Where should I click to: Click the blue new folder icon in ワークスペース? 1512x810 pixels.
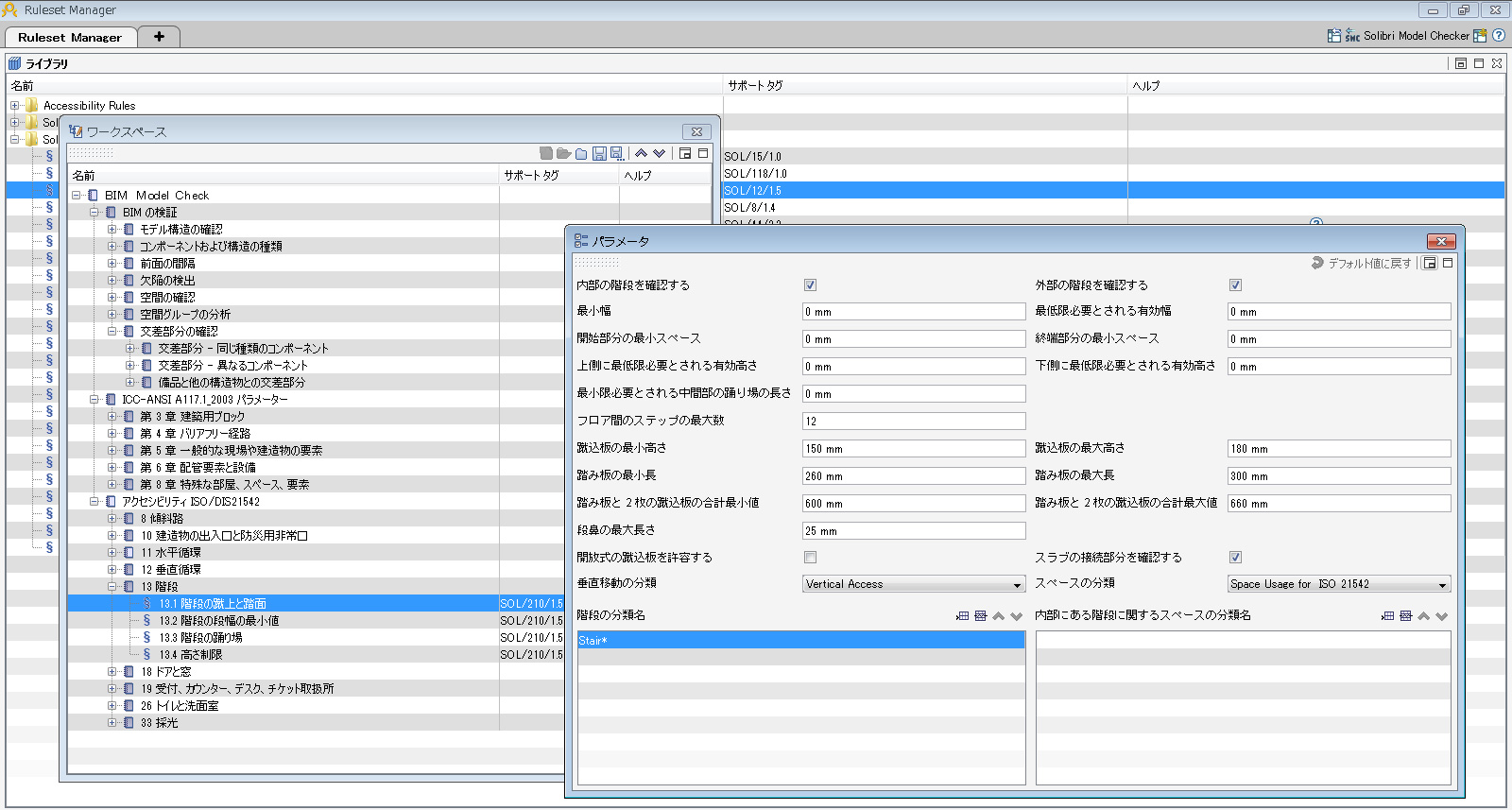[581, 153]
